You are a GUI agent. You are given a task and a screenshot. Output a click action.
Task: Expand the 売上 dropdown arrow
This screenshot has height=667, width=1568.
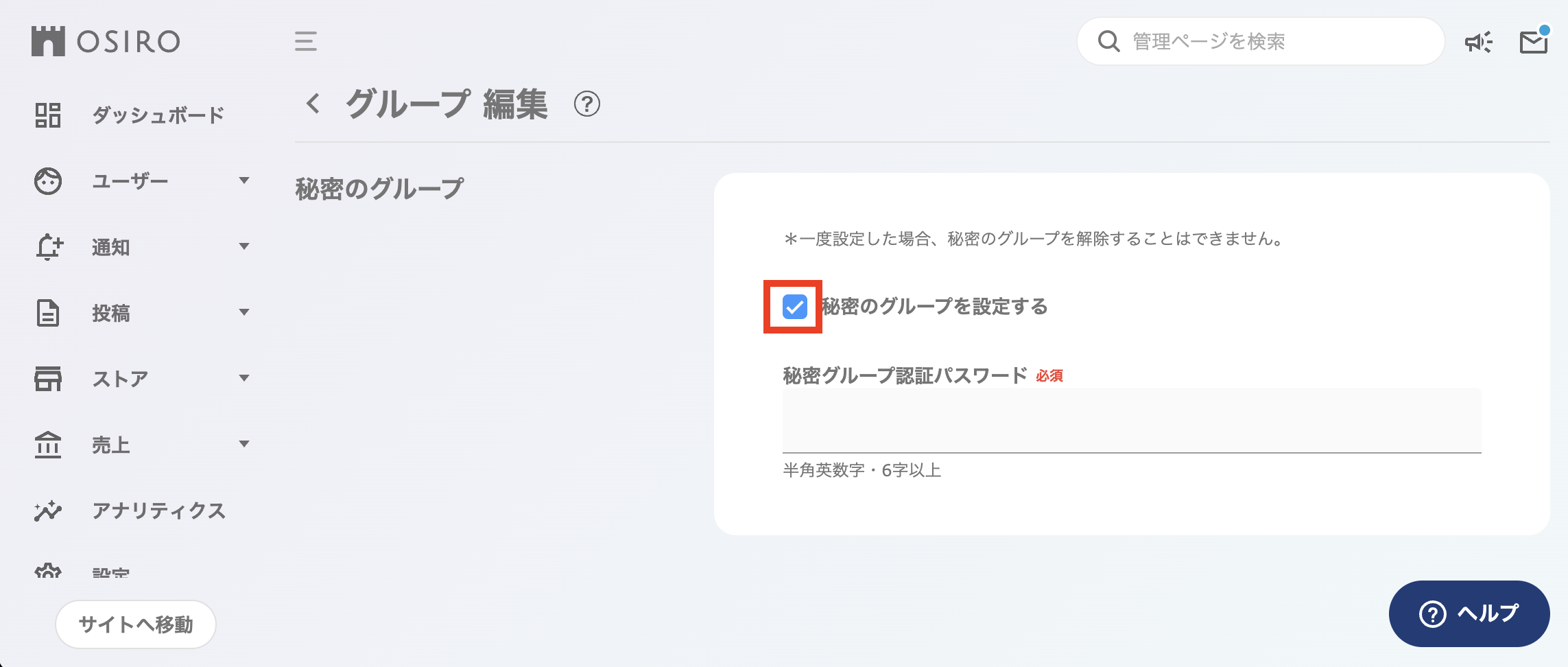tap(244, 444)
